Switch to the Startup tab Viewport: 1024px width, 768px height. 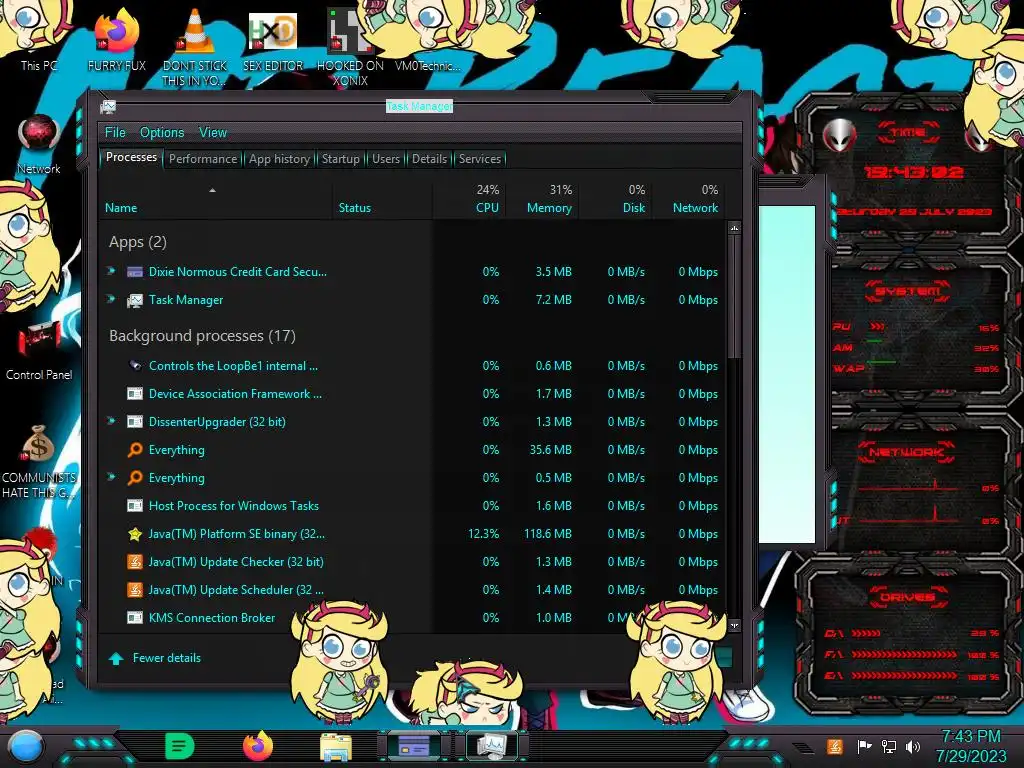tap(340, 159)
